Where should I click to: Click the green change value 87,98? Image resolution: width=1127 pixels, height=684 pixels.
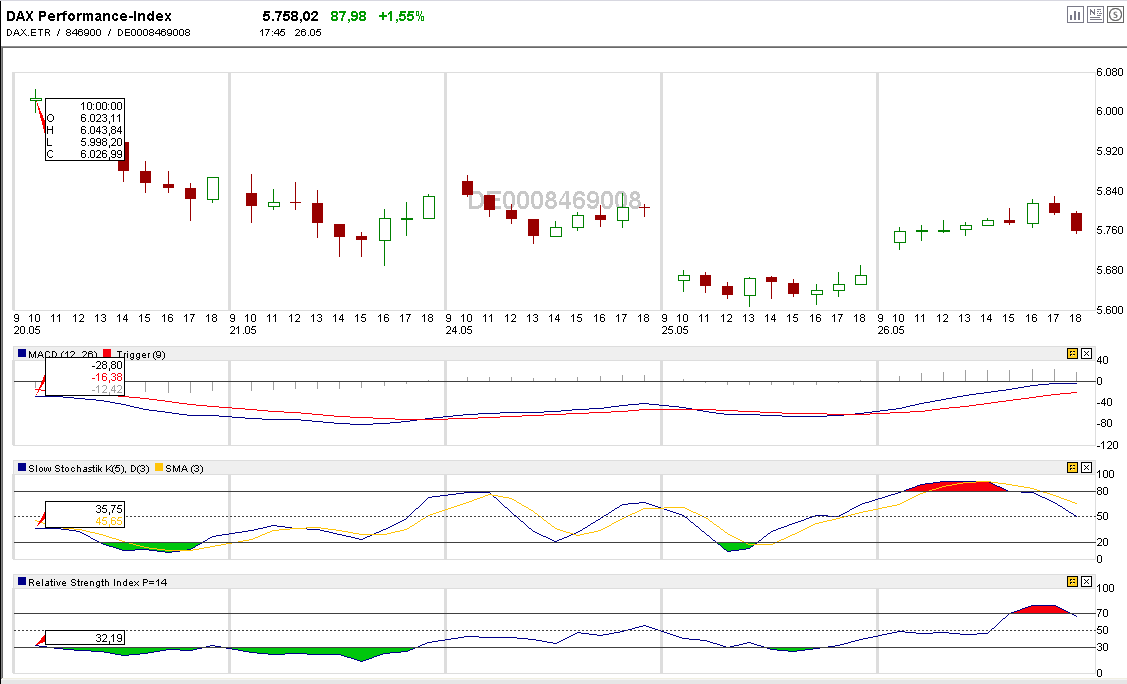tap(348, 16)
